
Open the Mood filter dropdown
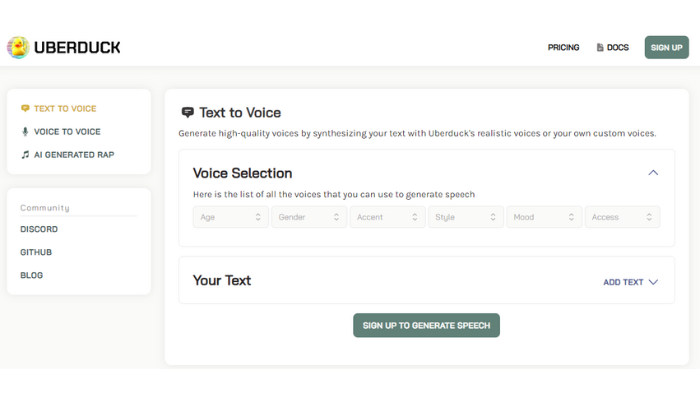click(x=544, y=217)
